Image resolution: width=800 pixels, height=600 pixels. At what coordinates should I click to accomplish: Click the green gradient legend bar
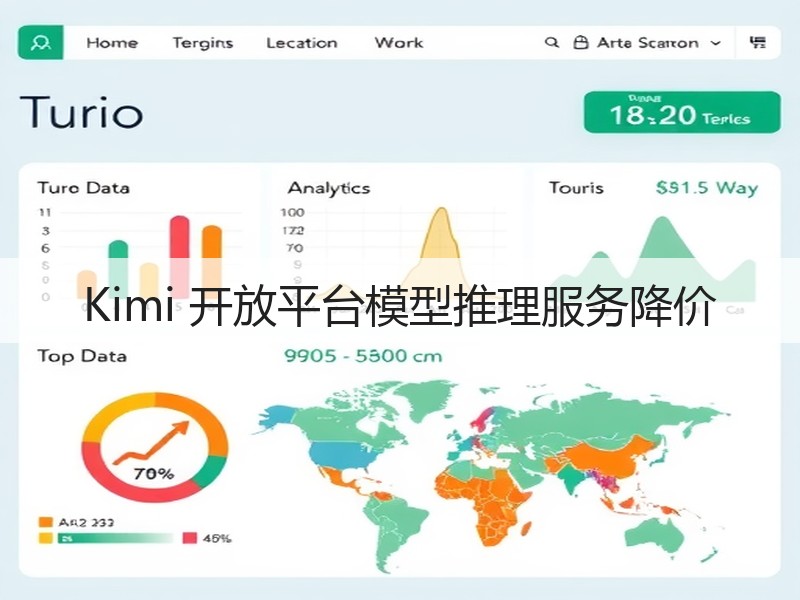click(x=116, y=538)
